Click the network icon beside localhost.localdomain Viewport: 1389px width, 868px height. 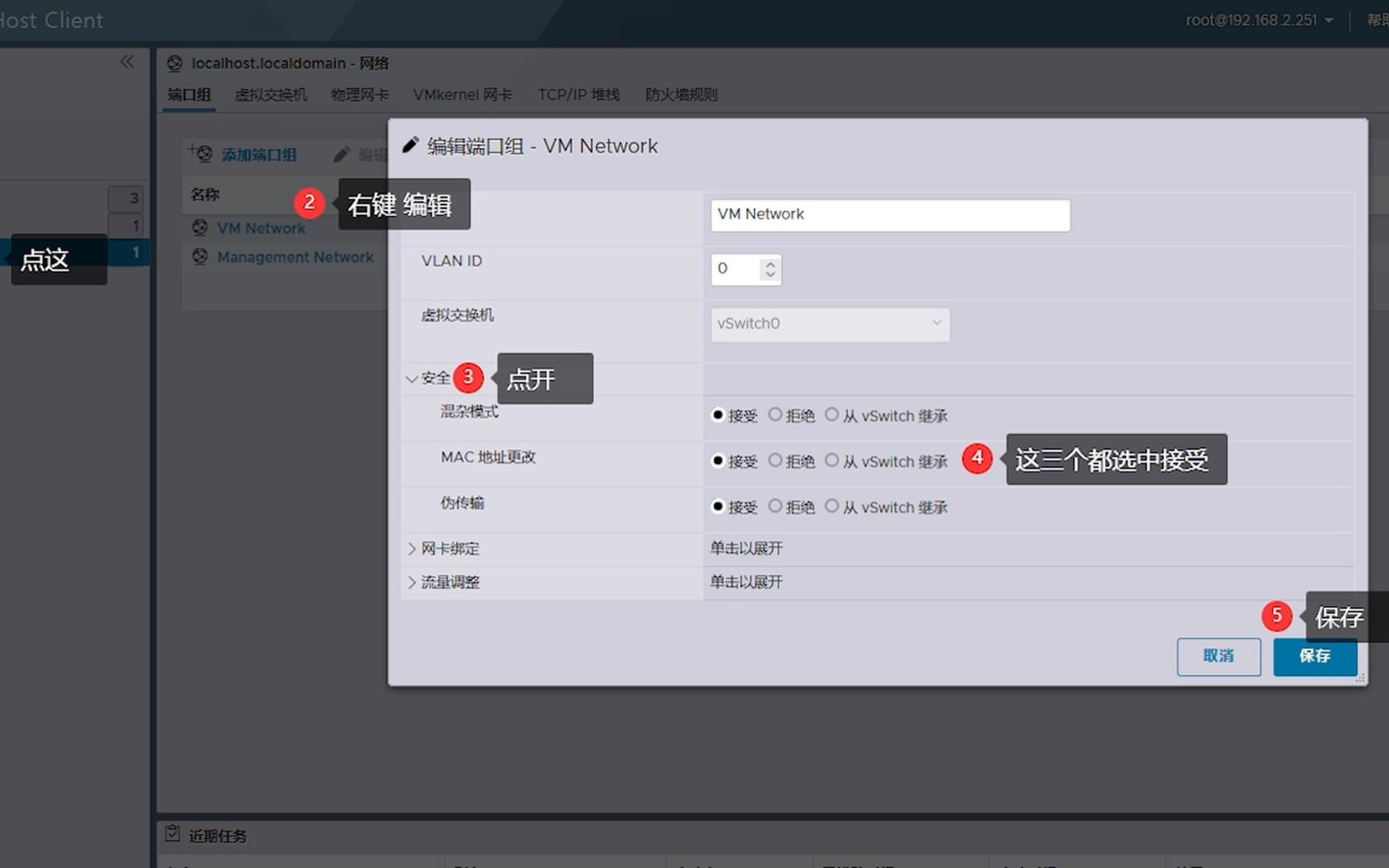click(174, 63)
